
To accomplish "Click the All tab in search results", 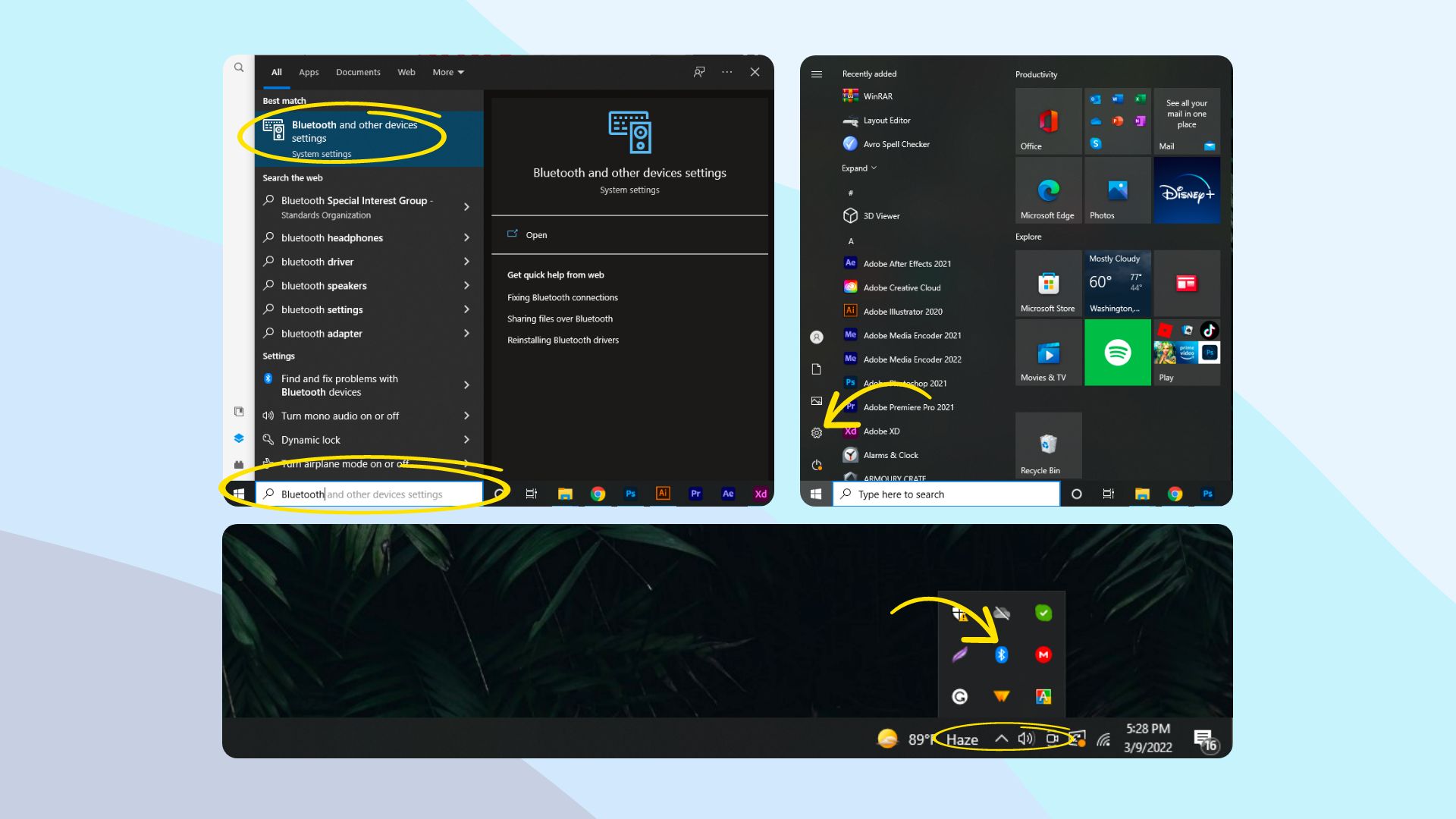I will [277, 71].
